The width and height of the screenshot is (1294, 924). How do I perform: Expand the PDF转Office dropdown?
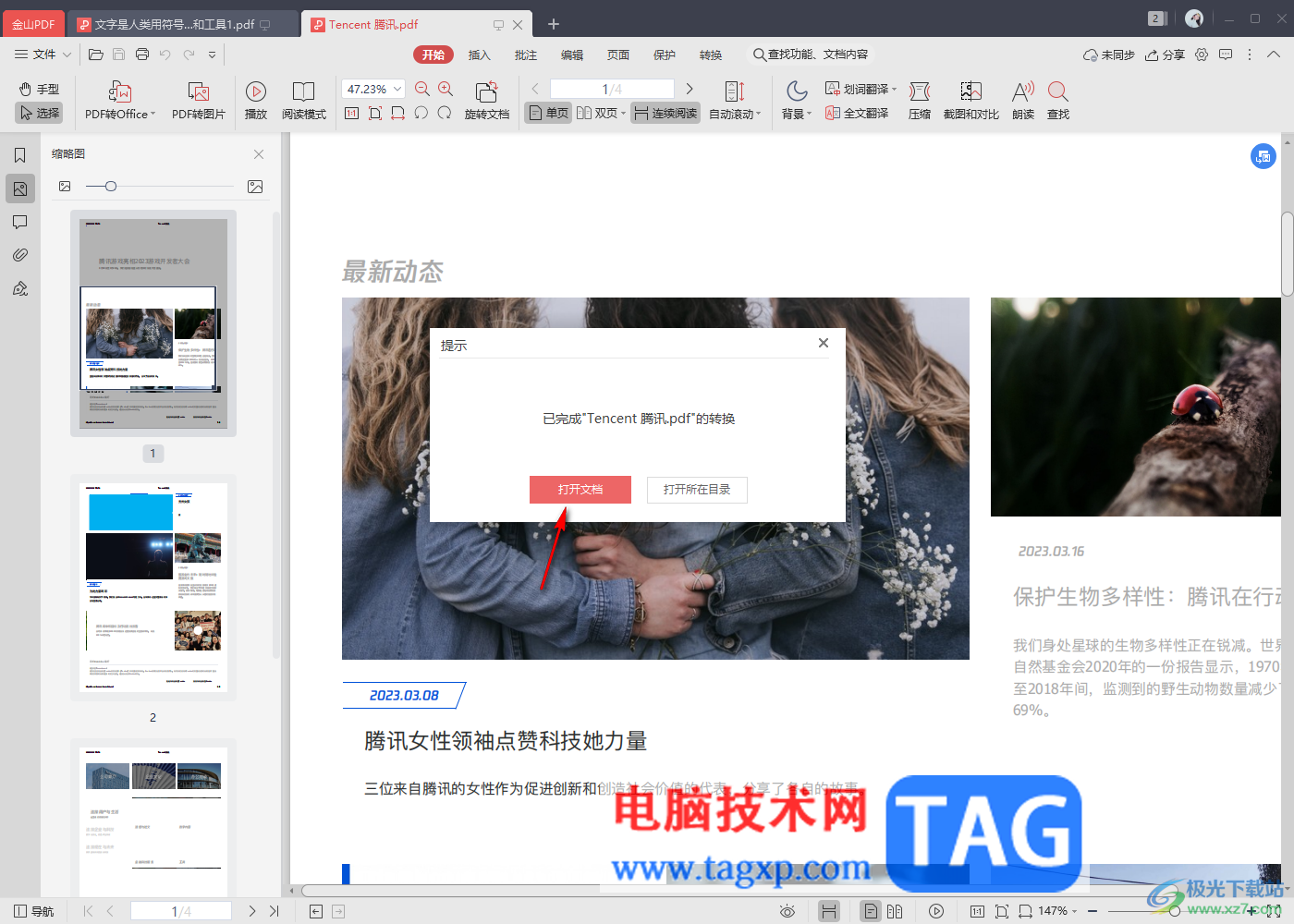(x=153, y=115)
